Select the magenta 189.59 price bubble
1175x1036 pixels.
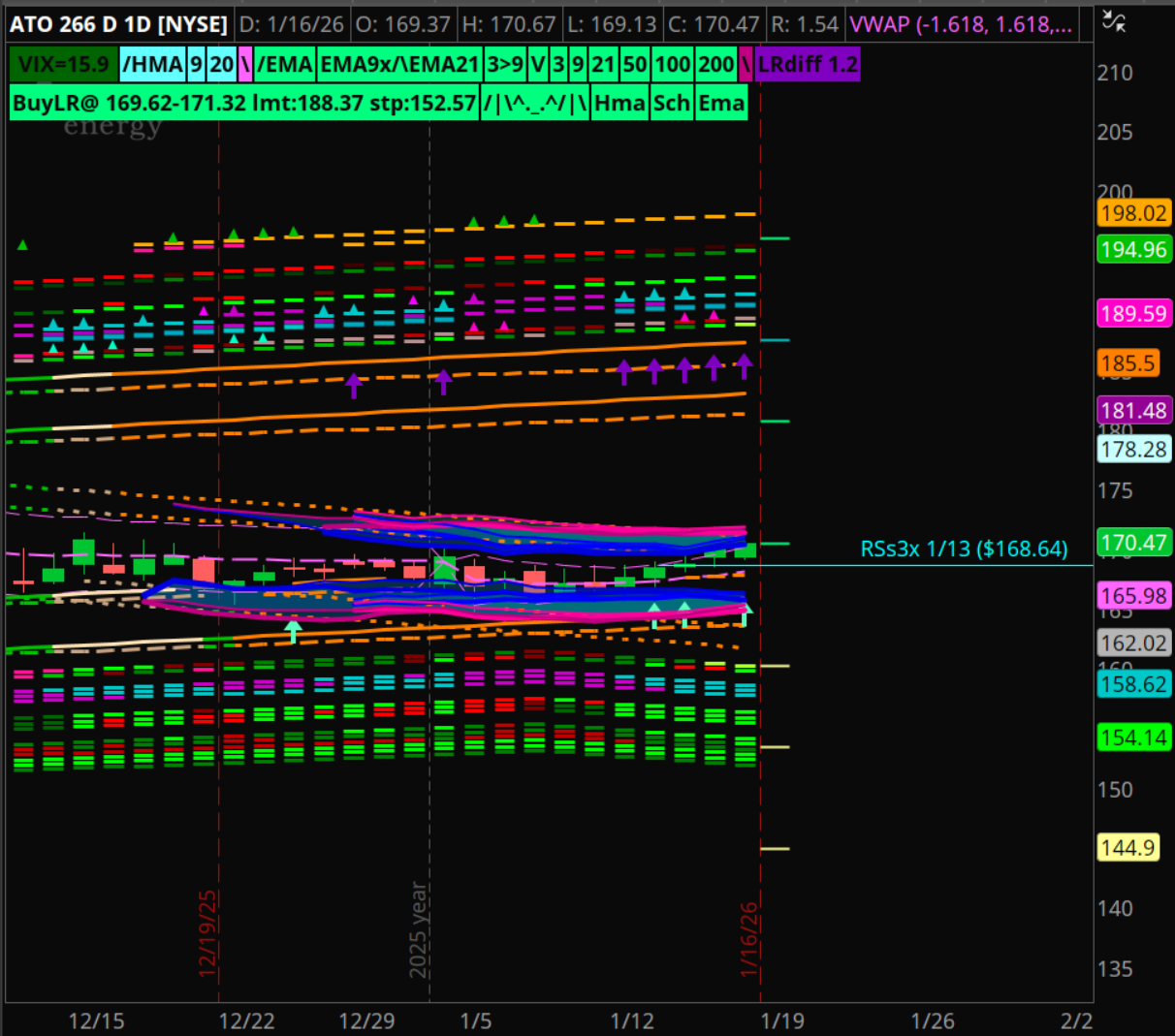pos(1133,314)
